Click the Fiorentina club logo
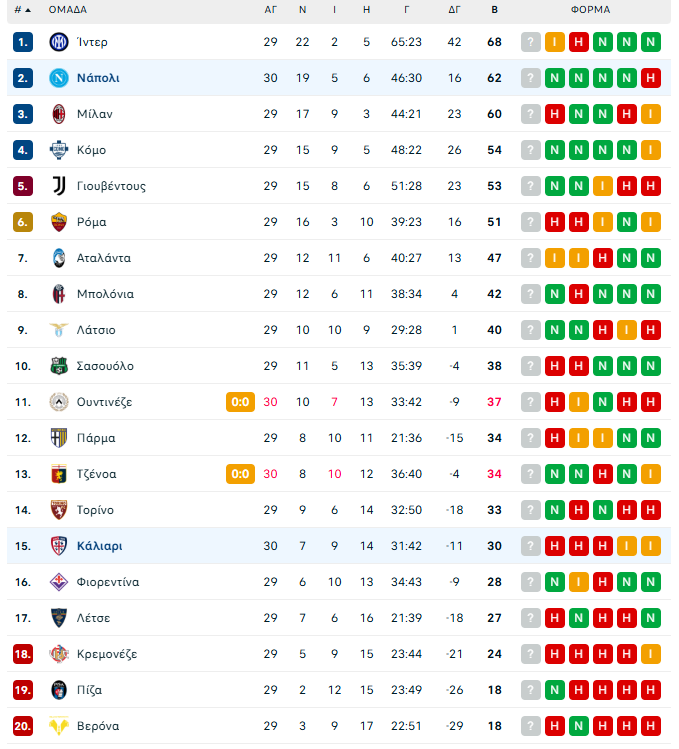 pyautogui.click(x=58, y=582)
